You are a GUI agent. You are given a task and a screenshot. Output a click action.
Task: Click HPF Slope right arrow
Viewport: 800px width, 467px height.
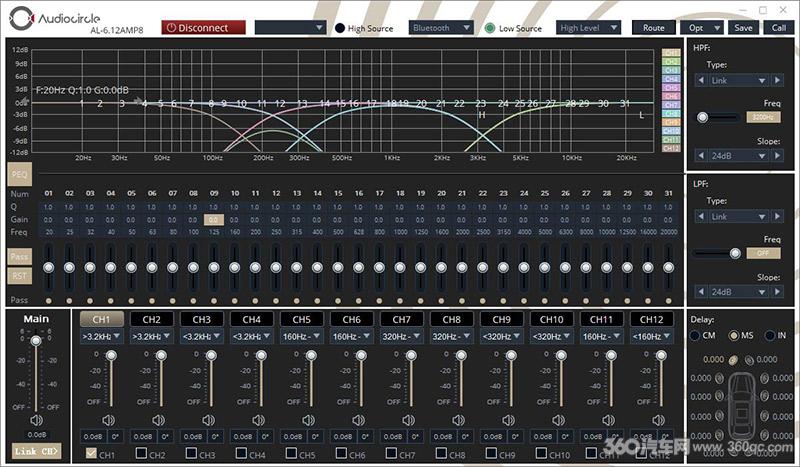[x=777, y=156]
